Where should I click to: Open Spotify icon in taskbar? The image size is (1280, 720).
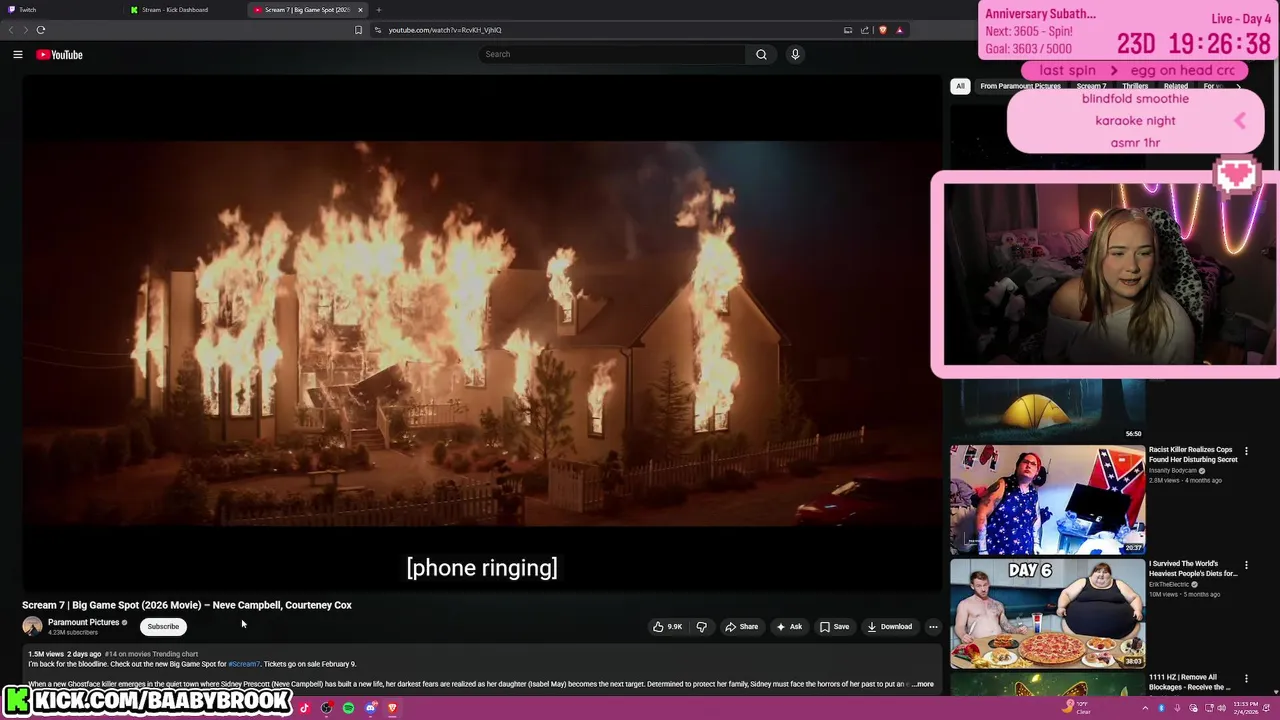click(x=348, y=708)
